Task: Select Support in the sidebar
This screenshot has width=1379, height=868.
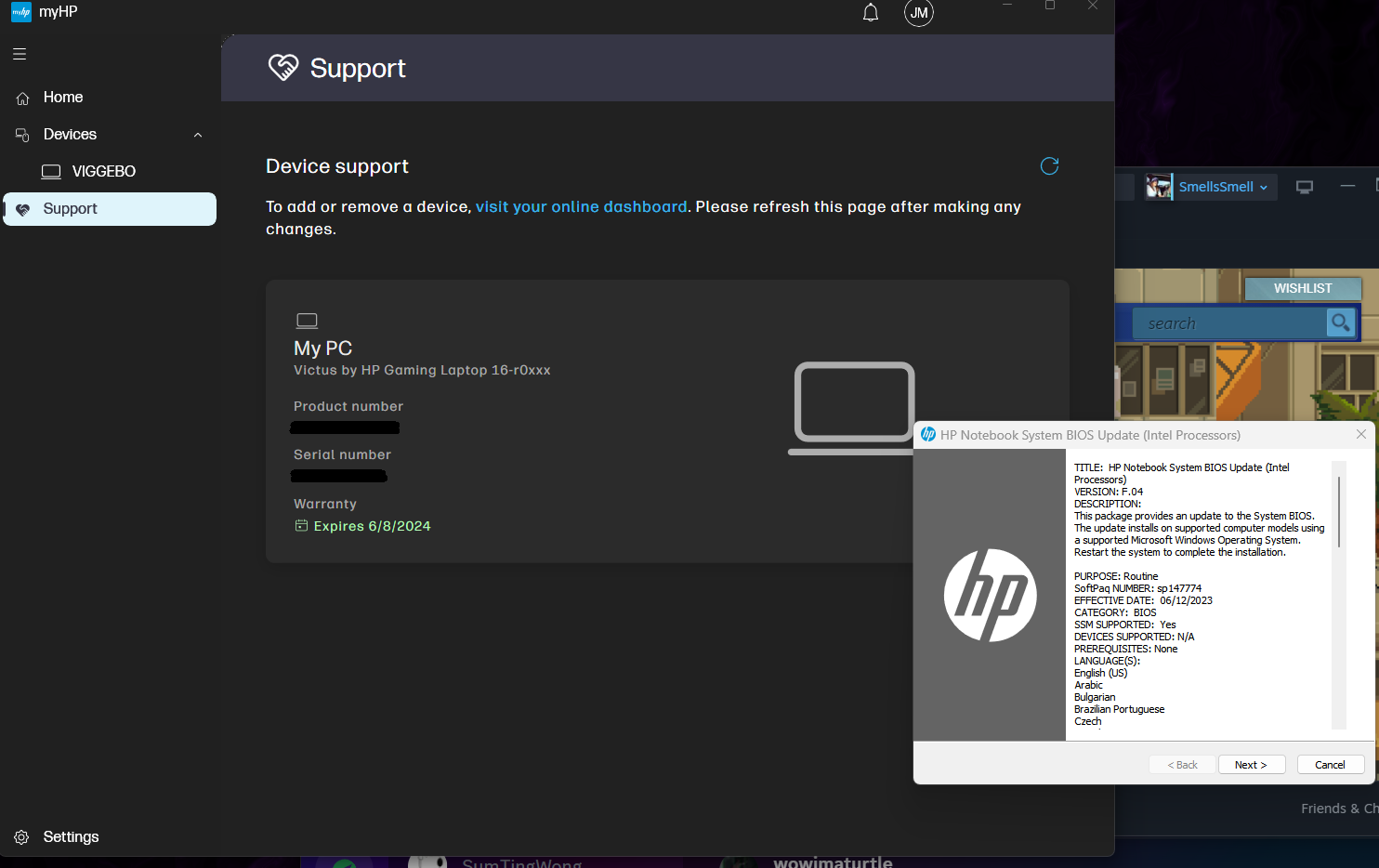Action: coord(110,209)
